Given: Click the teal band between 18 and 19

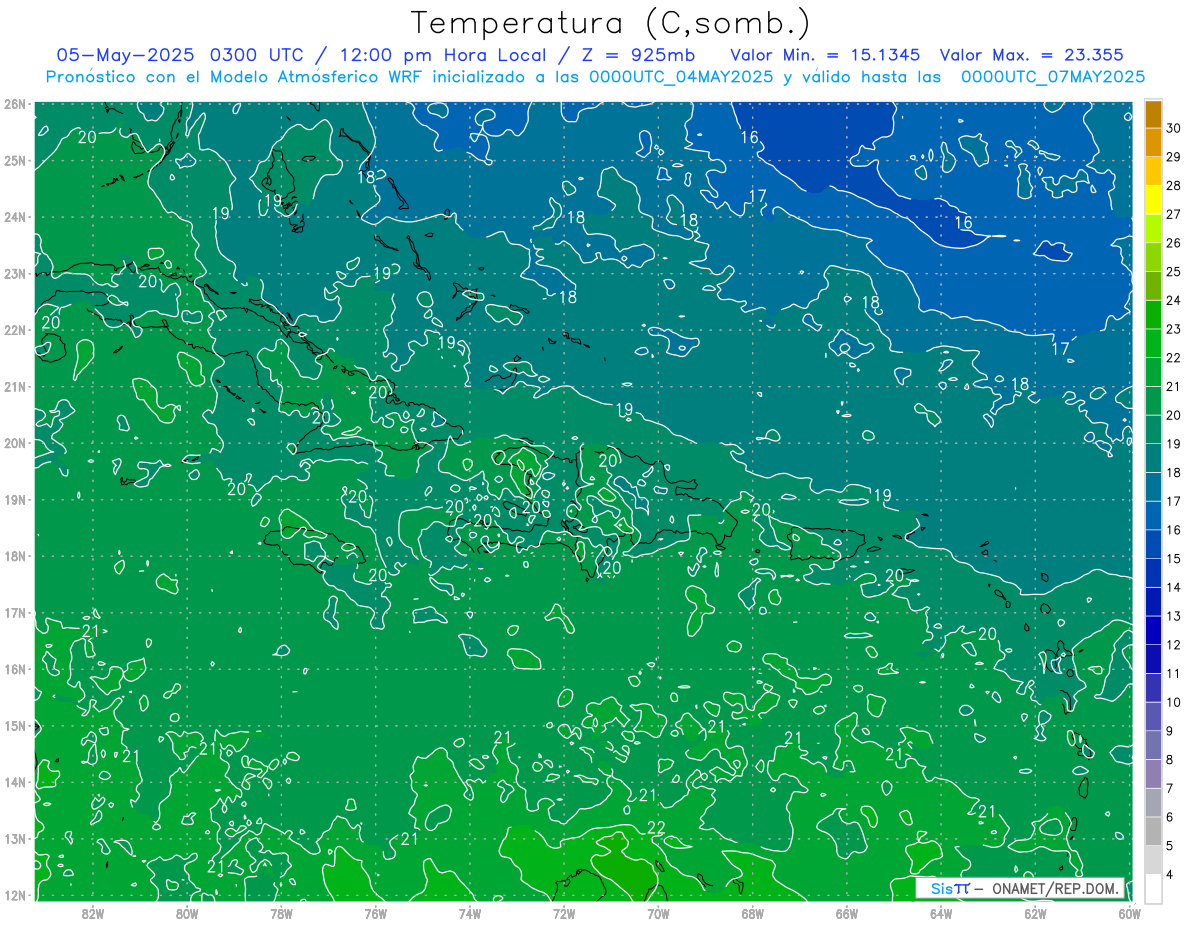Looking at the screenshot, I should (1153, 458).
